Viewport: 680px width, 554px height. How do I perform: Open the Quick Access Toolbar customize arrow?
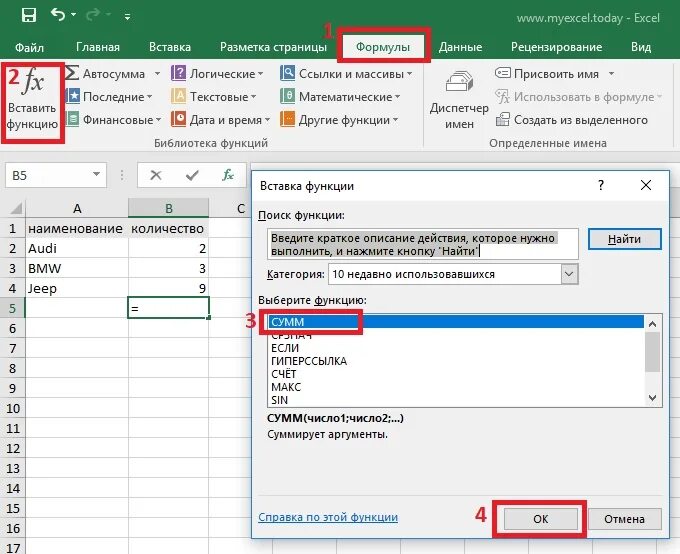128,16
